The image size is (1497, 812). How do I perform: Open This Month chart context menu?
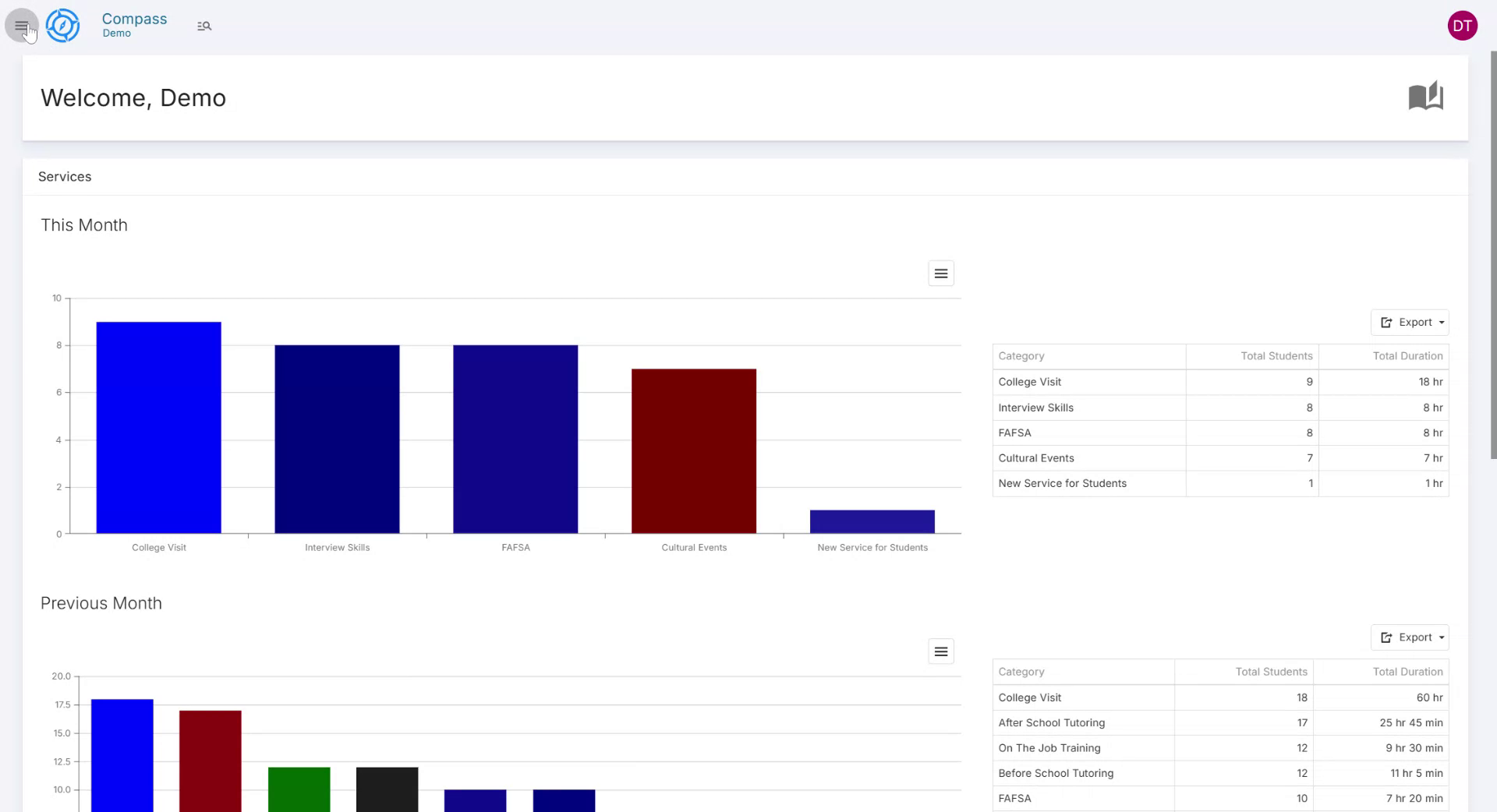941,274
